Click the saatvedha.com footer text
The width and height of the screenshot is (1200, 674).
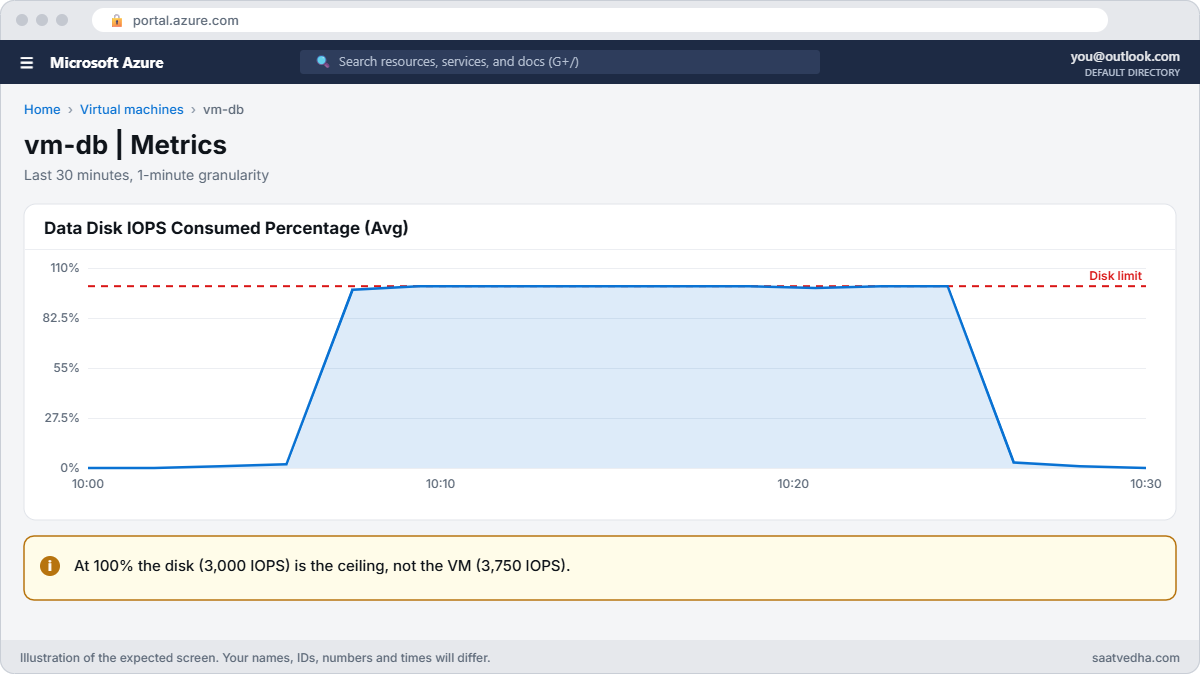[x=1136, y=658]
